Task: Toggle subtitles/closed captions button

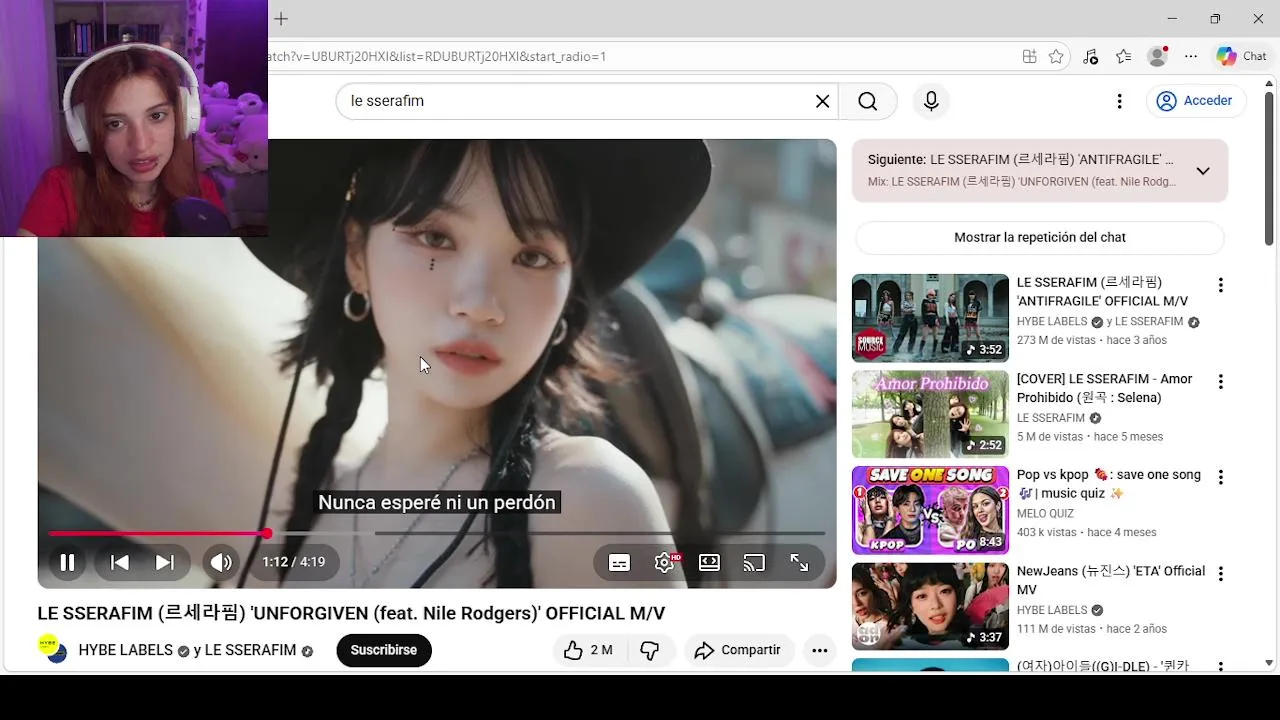Action: 619,562
